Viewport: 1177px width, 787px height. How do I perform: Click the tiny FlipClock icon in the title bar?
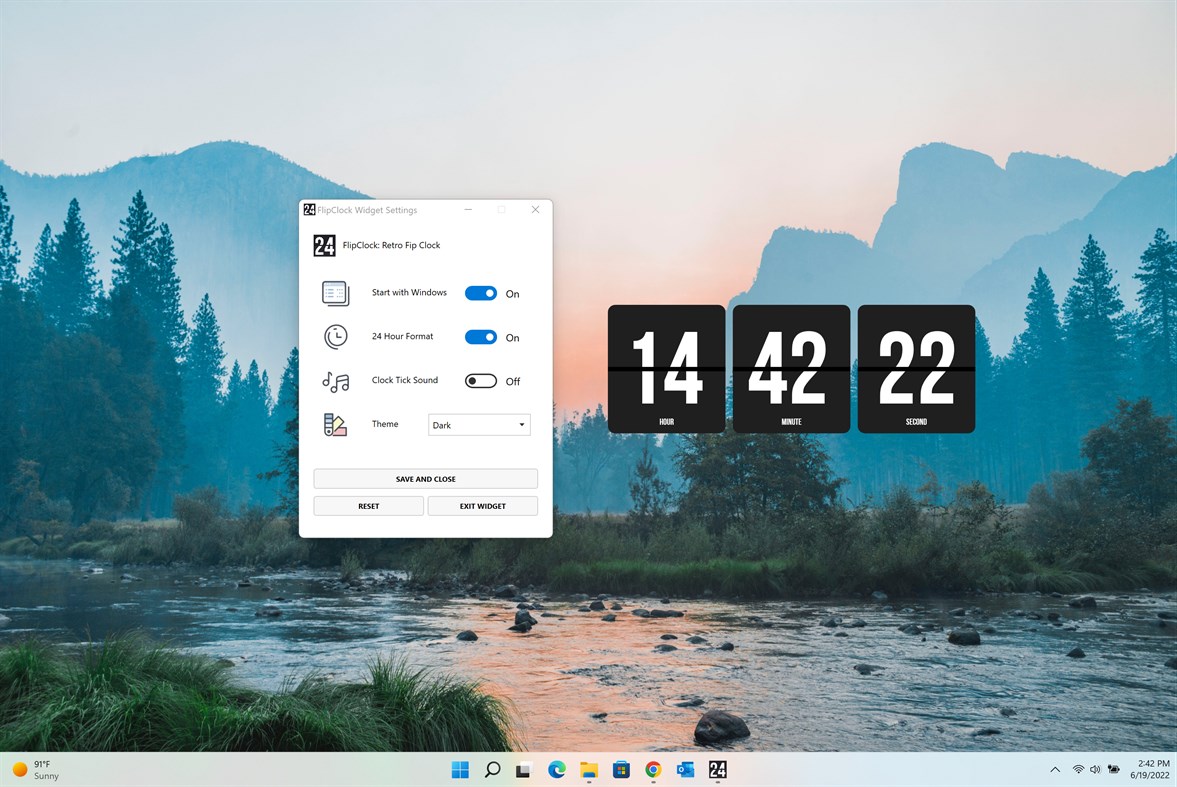pos(309,210)
